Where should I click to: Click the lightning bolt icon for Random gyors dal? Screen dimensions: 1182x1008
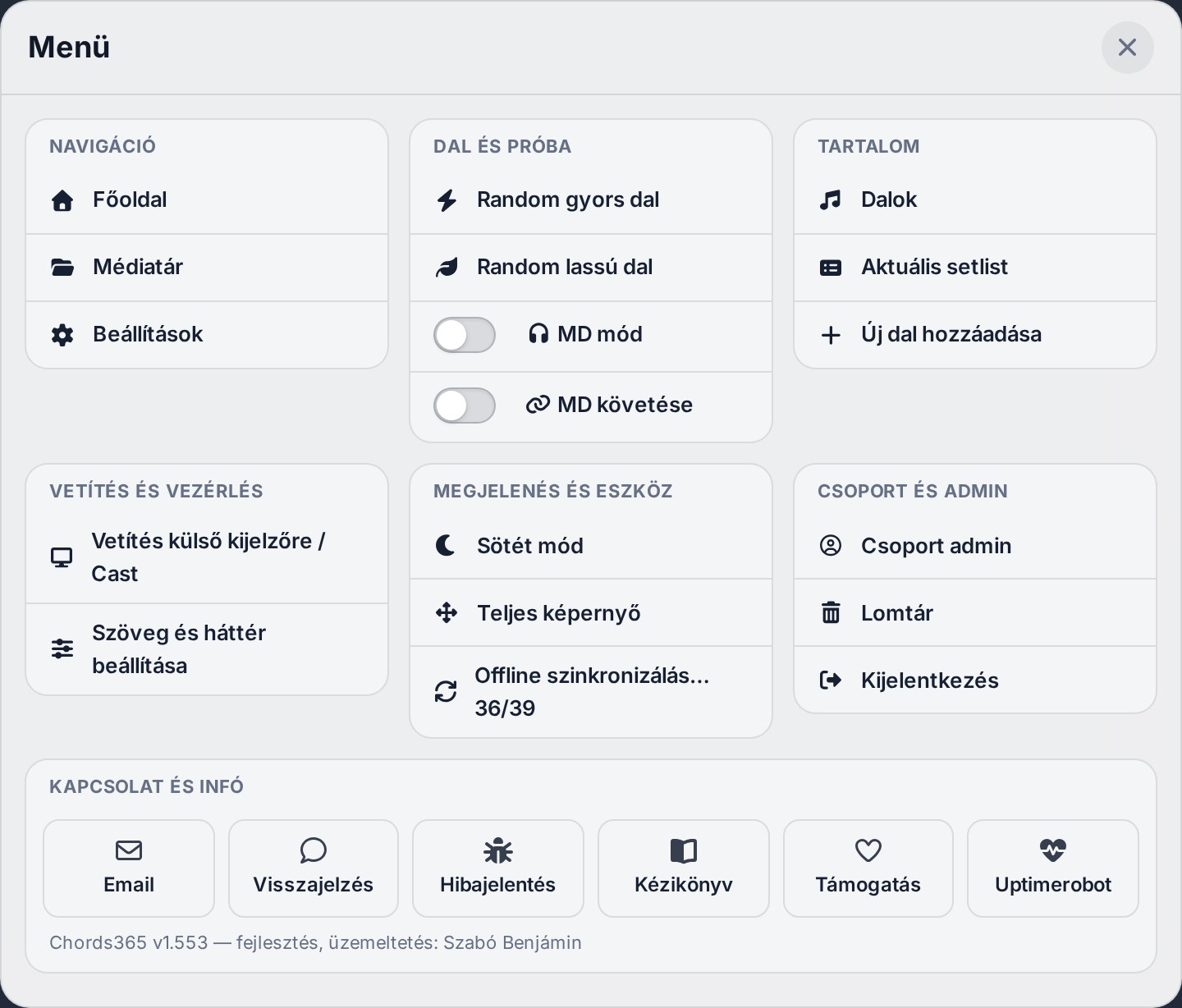pyautogui.click(x=447, y=200)
